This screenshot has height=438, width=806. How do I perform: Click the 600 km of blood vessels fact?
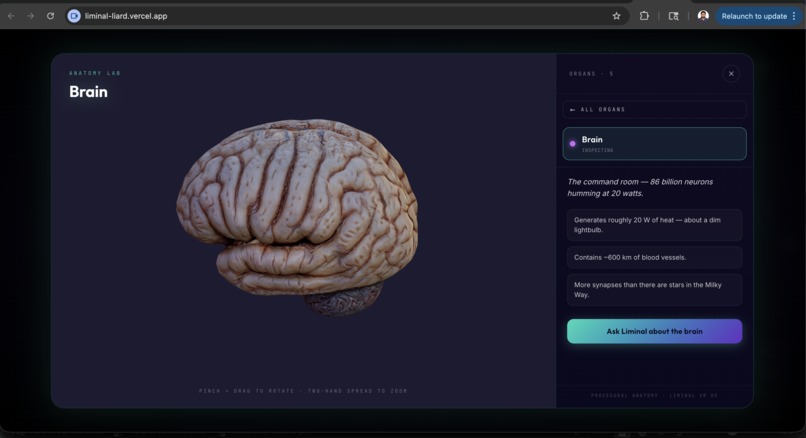tap(654, 257)
